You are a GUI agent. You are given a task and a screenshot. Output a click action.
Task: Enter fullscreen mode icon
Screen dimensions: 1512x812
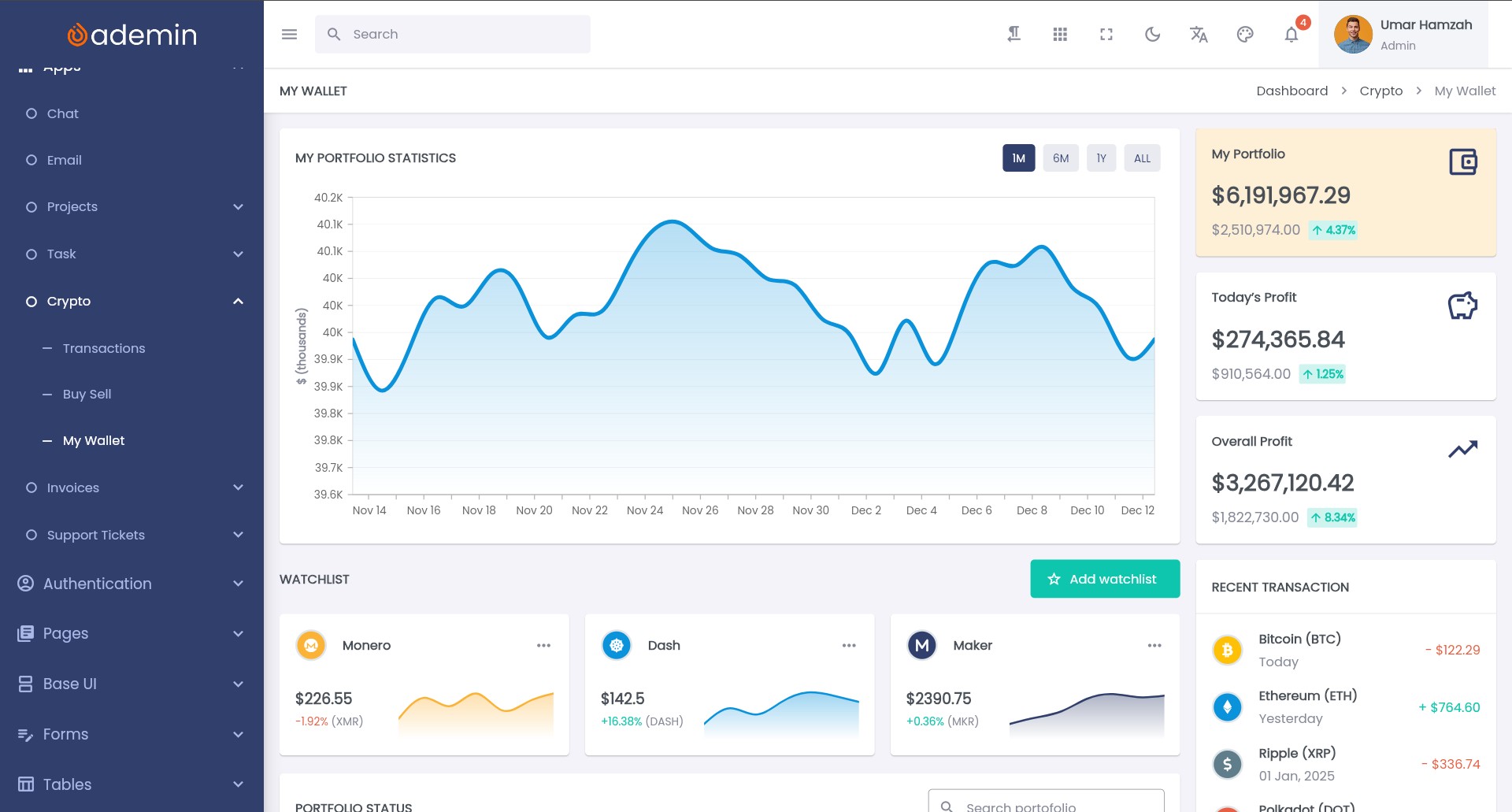pyautogui.click(x=1106, y=35)
